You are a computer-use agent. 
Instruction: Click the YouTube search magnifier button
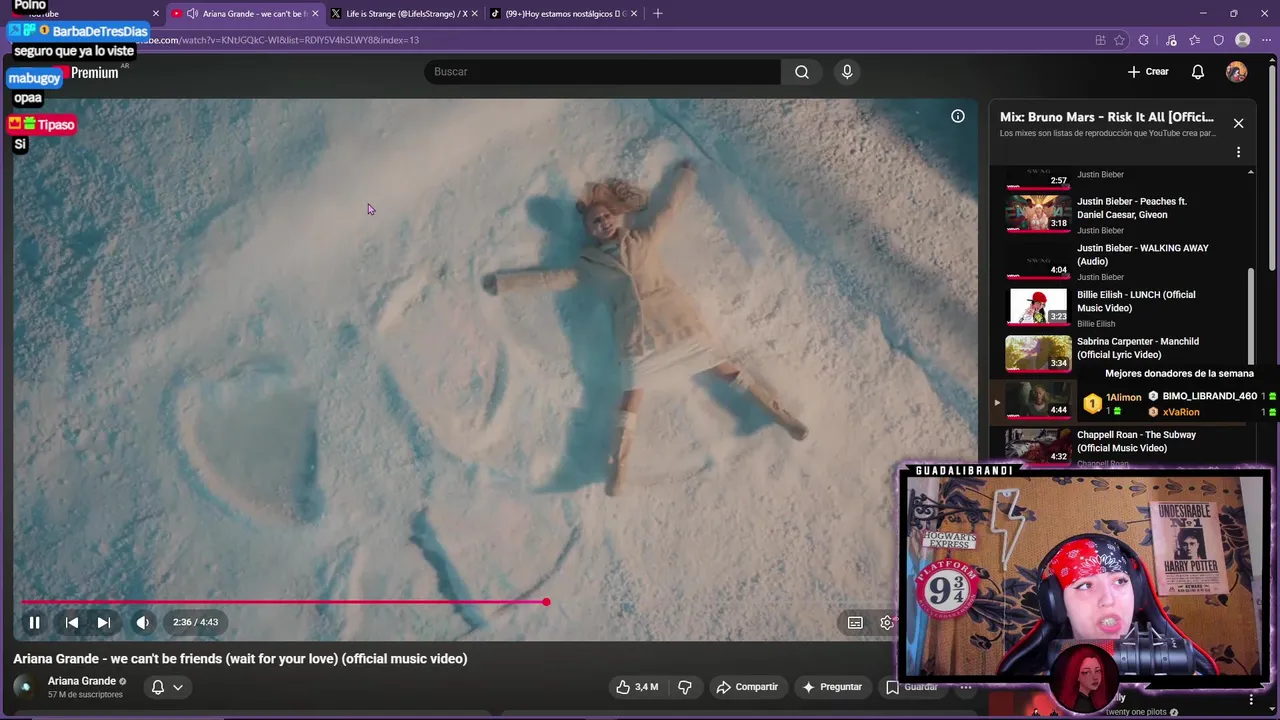tap(802, 72)
